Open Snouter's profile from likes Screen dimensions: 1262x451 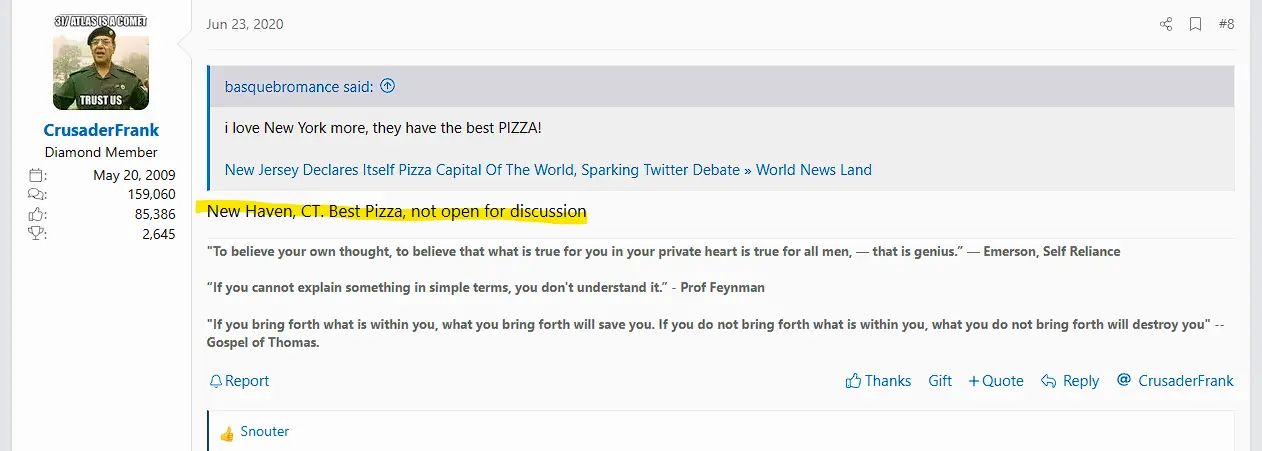tap(265, 432)
